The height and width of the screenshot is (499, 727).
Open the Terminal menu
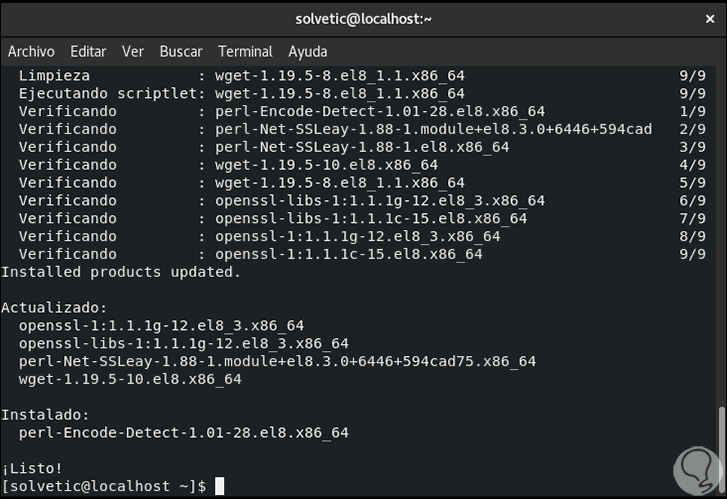(245, 51)
